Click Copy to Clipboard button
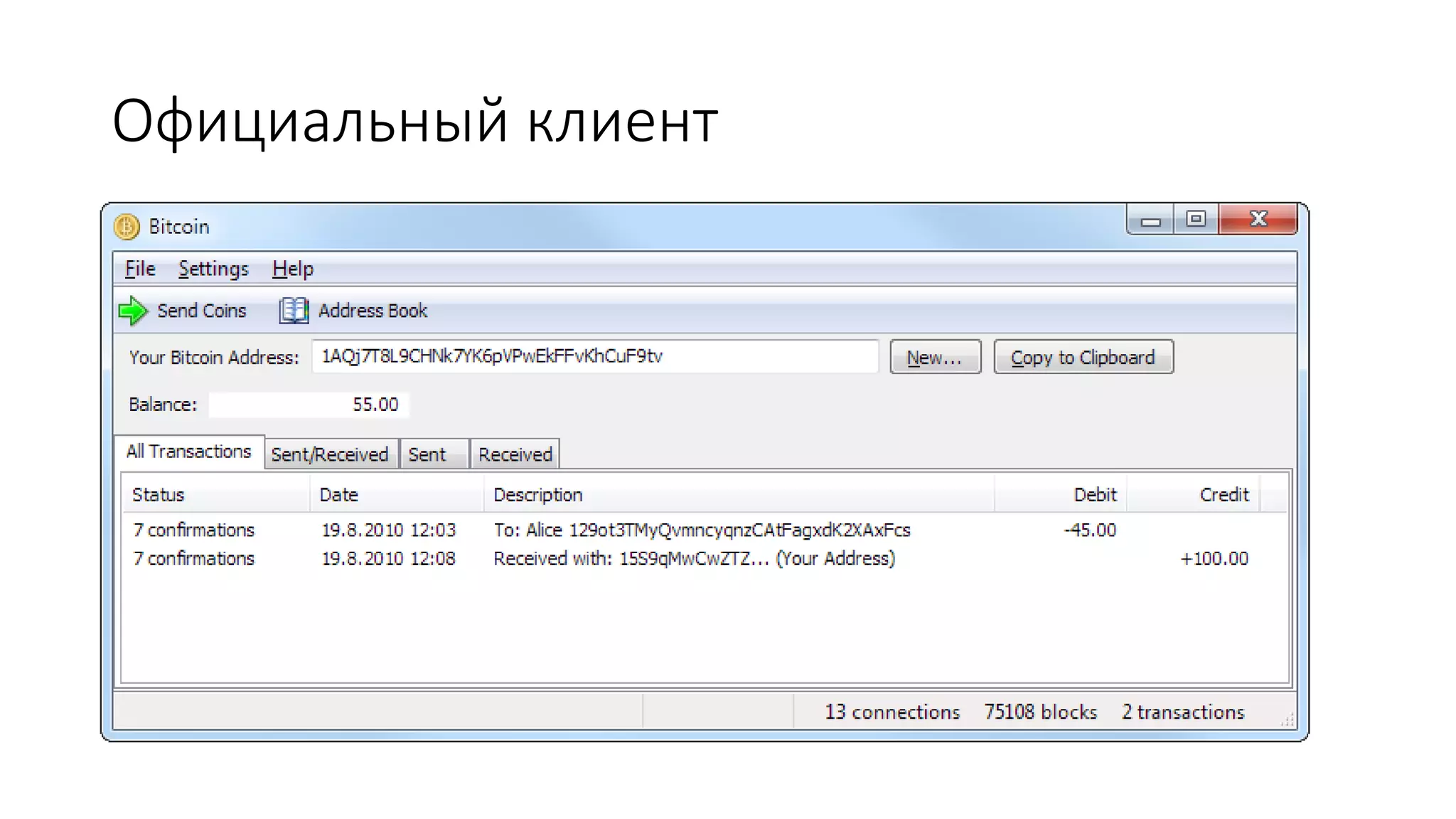Viewport: 1456px width, 819px height. pyautogui.click(x=1083, y=357)
